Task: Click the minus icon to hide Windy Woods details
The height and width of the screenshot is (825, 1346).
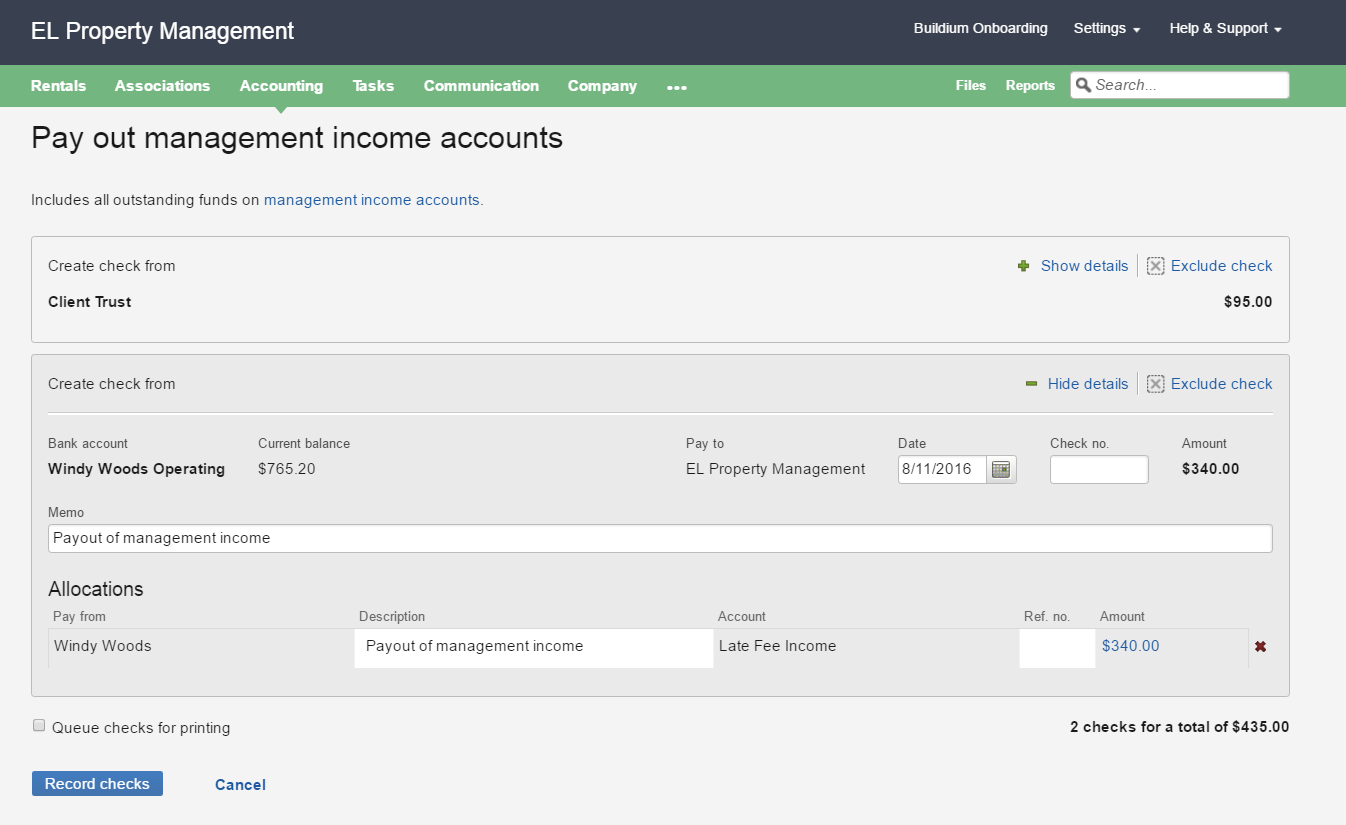Action: coord(1031,383)
